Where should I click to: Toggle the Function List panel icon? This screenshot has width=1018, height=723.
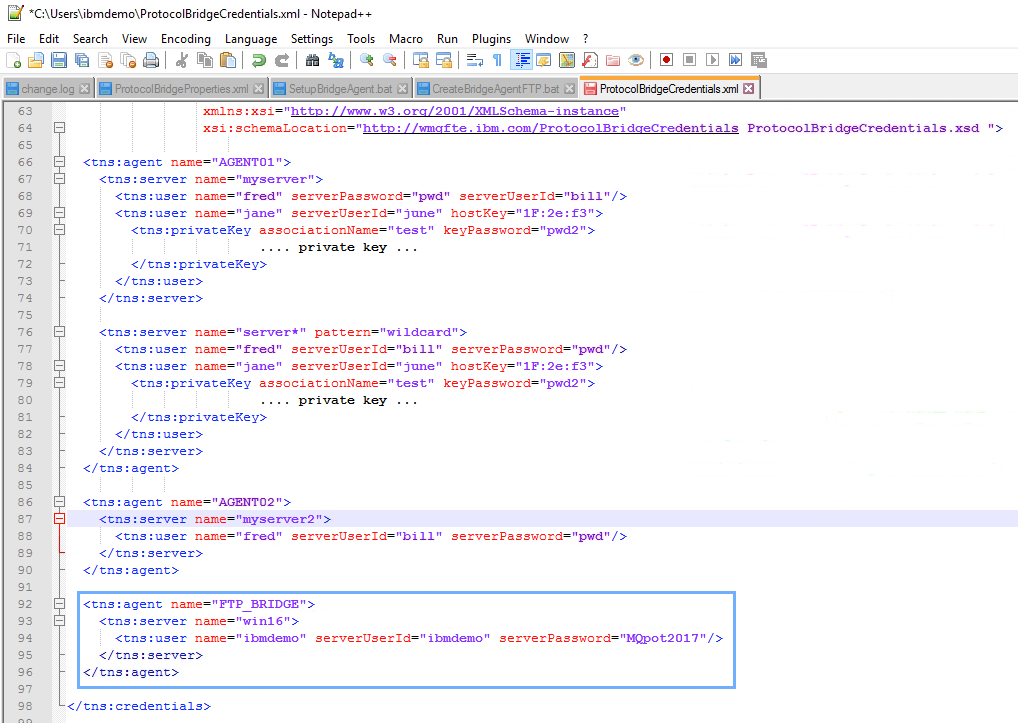pos(590,60)
